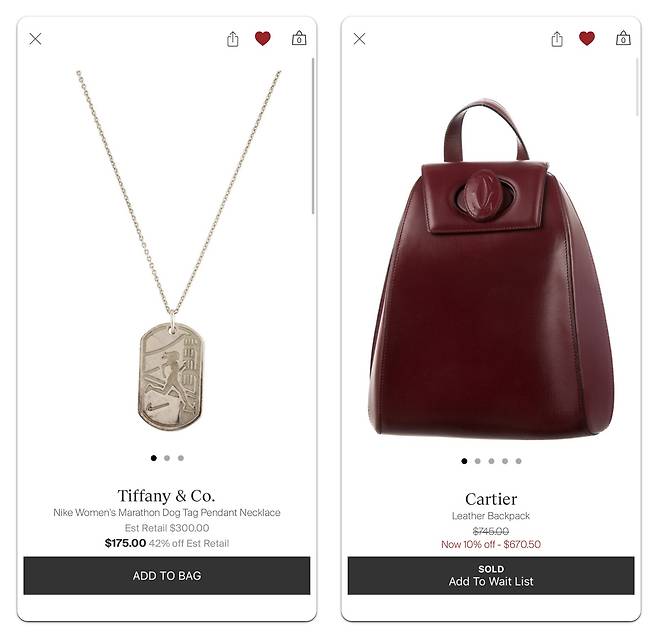Image resolution: width=658 pixels, height=639 pixels.
Task: Open the Tiffany & Co. brand link
Action: [x=167, y=496]
